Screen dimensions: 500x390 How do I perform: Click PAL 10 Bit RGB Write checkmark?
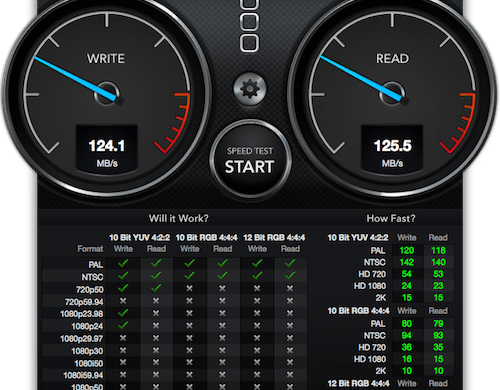[x=189, y=264]
